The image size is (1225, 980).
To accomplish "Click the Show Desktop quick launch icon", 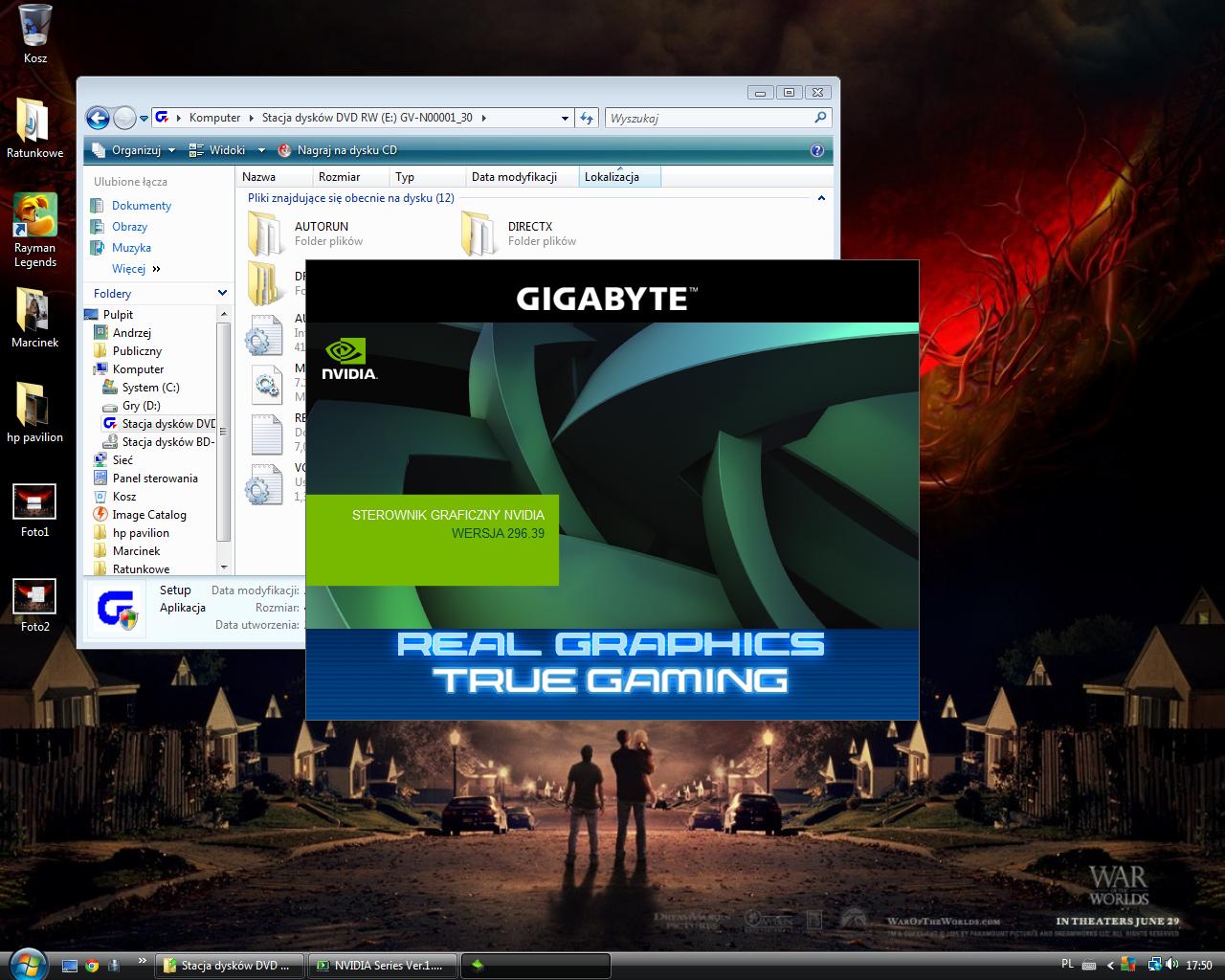I will click(70, 966).
